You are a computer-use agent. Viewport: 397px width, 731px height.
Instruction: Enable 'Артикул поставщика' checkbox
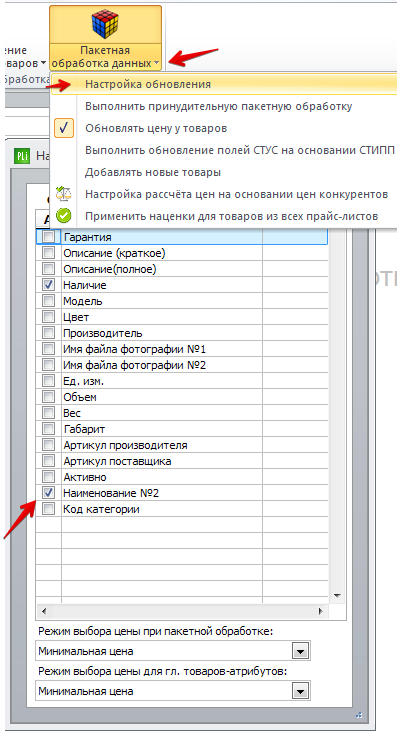click(48, 461)
